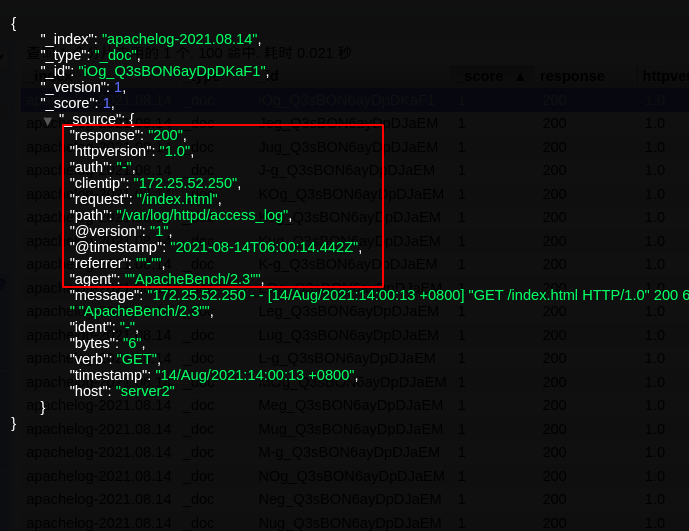689x531 pixels.
Task: Select the host value "server2"
Action: (x=145, y=391)
